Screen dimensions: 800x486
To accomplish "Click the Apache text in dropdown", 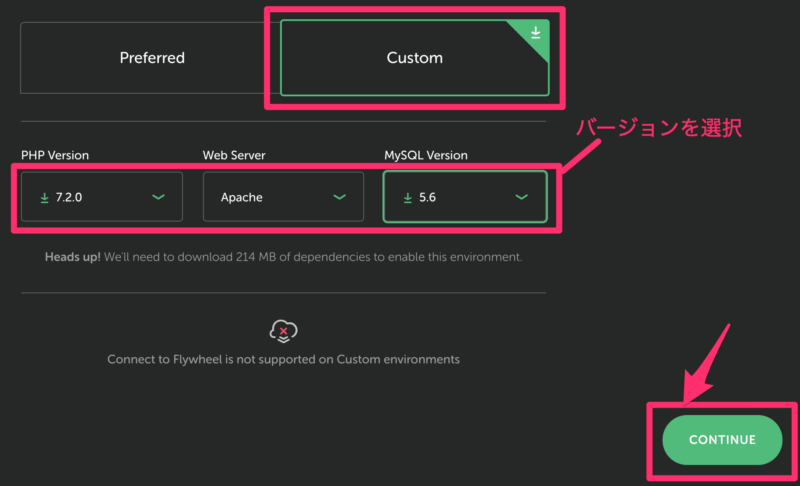I will pos(242,197).
